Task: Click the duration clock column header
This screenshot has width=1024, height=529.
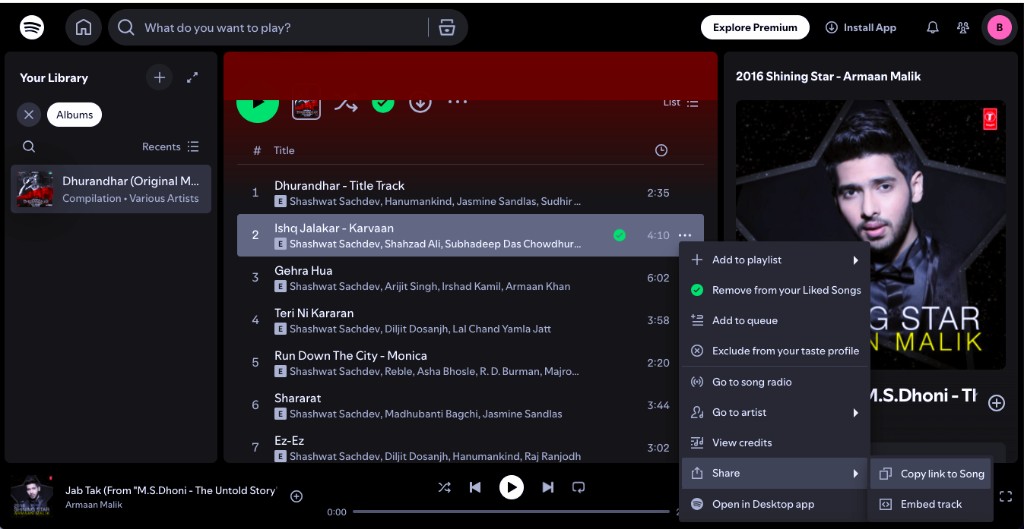Action: (661, 151)
